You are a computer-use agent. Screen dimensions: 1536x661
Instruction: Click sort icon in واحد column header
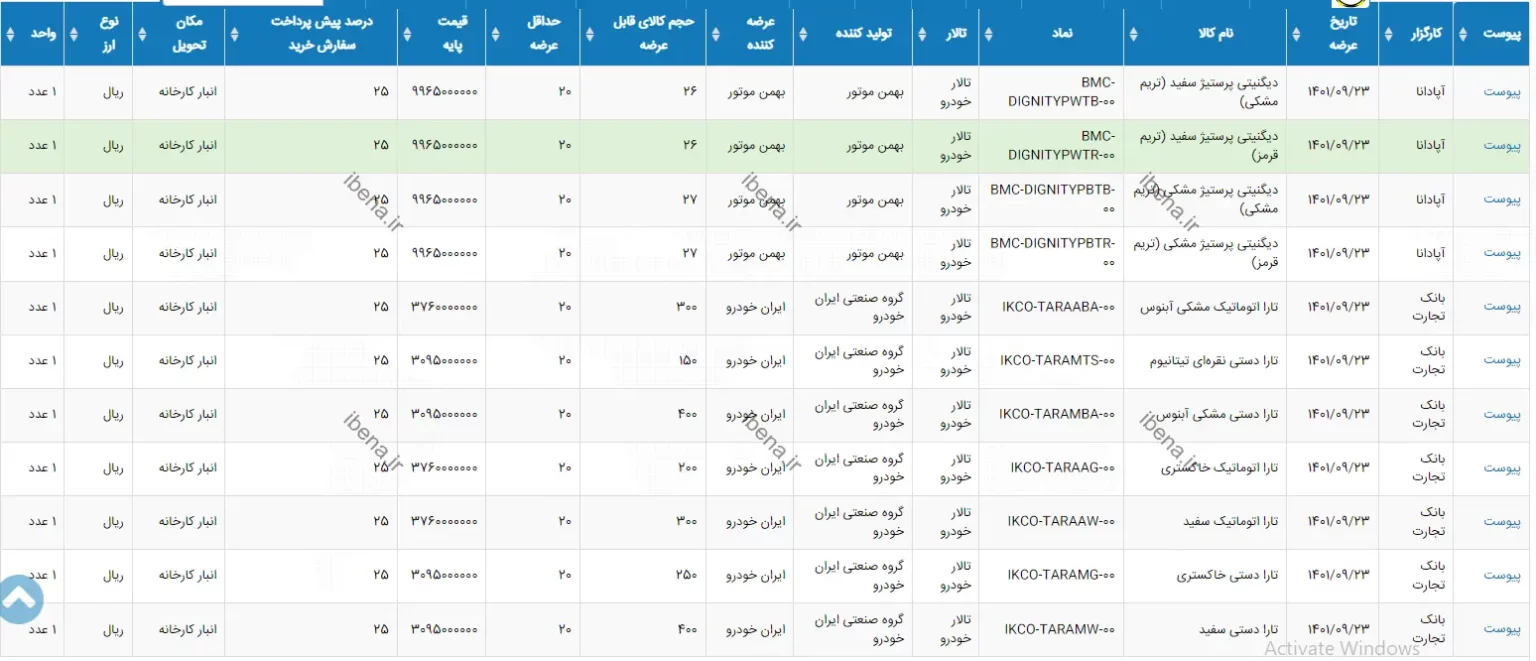coord(10,33)
